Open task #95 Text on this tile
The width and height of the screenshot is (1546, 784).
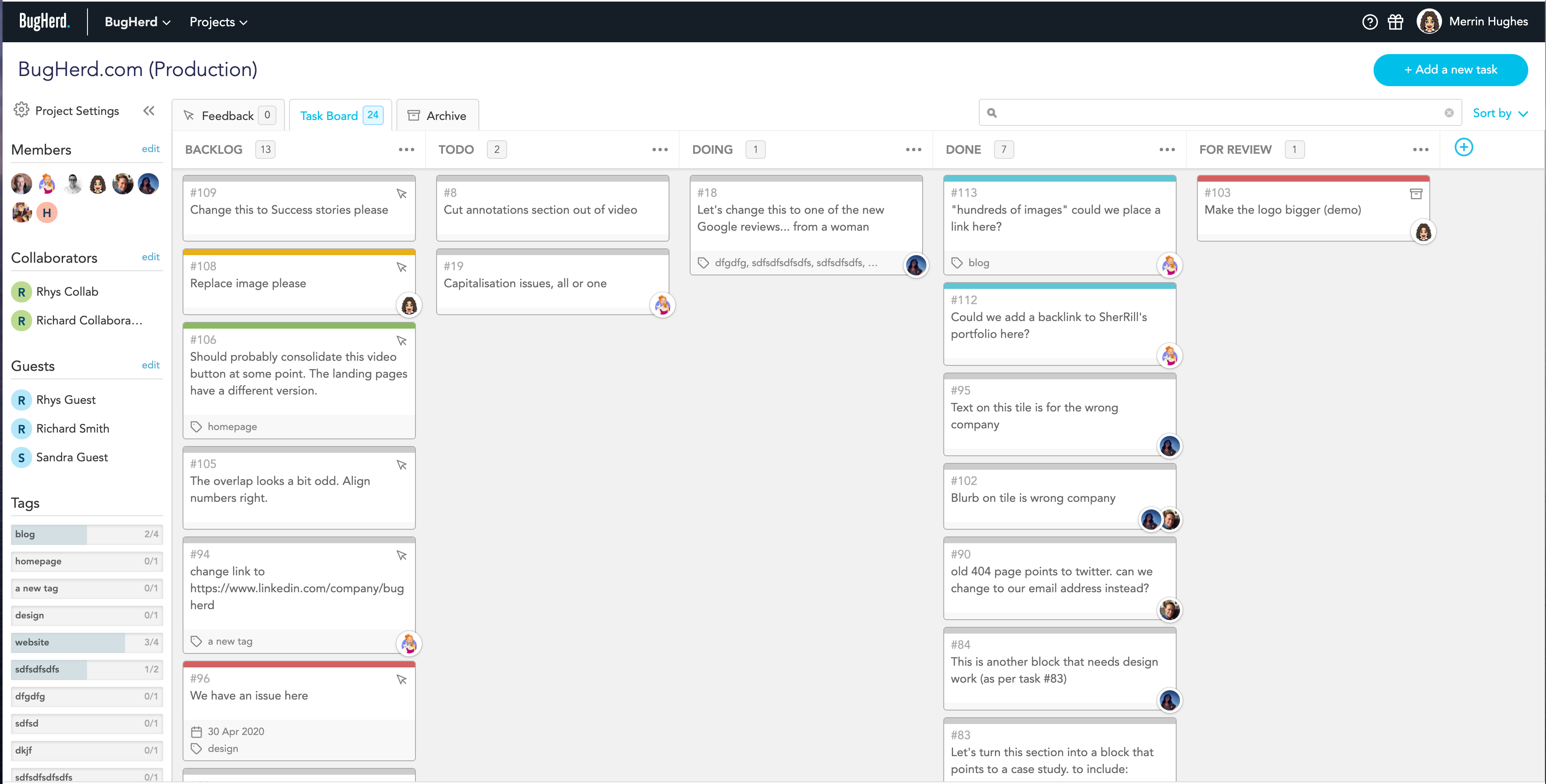coord(1059,415)
